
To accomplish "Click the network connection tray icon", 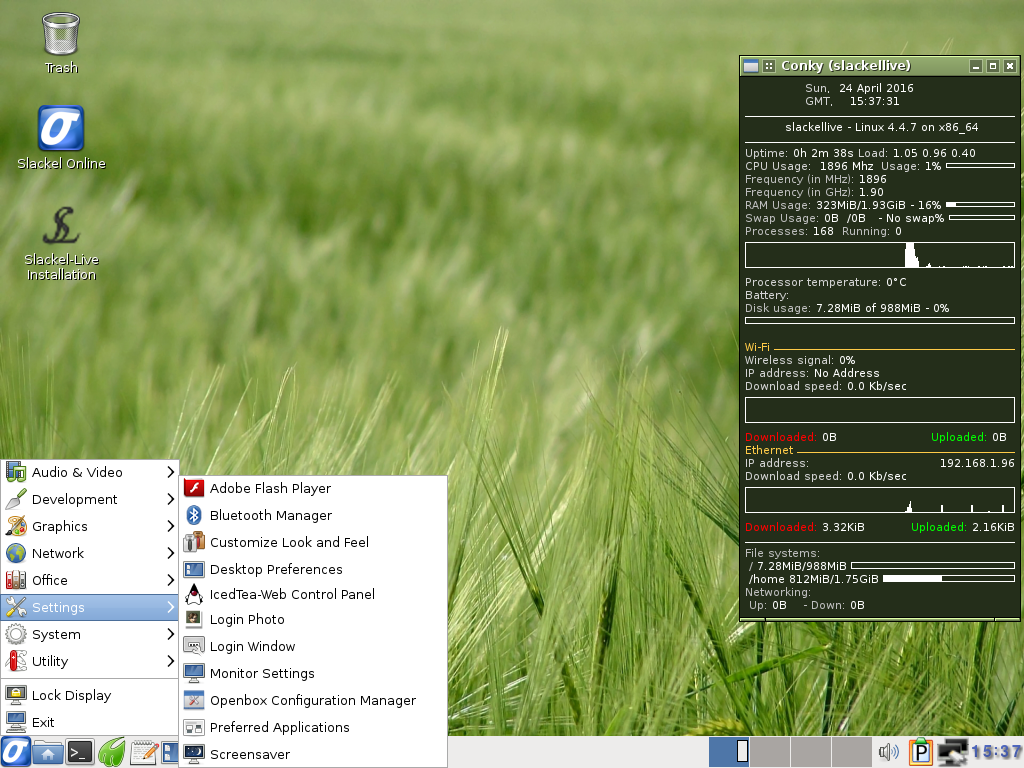I will [953, 752].
